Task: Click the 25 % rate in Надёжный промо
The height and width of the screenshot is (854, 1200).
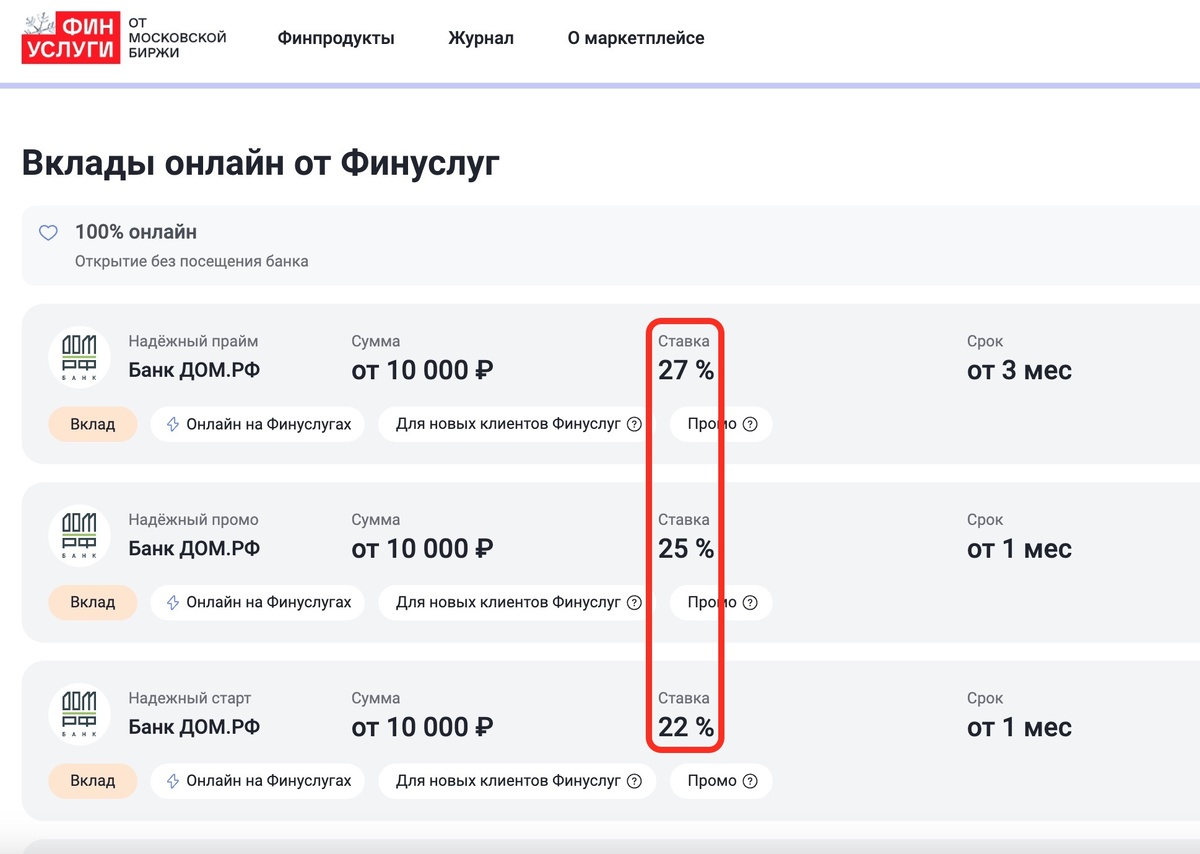Action: tap(686, 549)
